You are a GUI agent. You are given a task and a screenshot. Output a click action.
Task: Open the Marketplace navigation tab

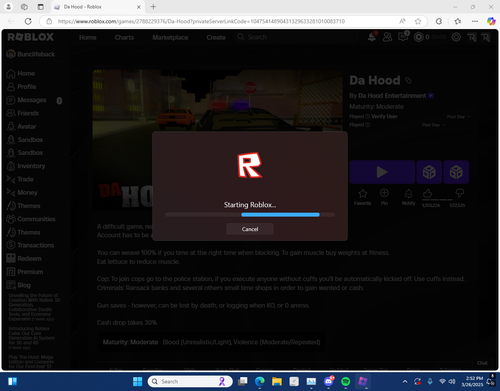[170, 37]
